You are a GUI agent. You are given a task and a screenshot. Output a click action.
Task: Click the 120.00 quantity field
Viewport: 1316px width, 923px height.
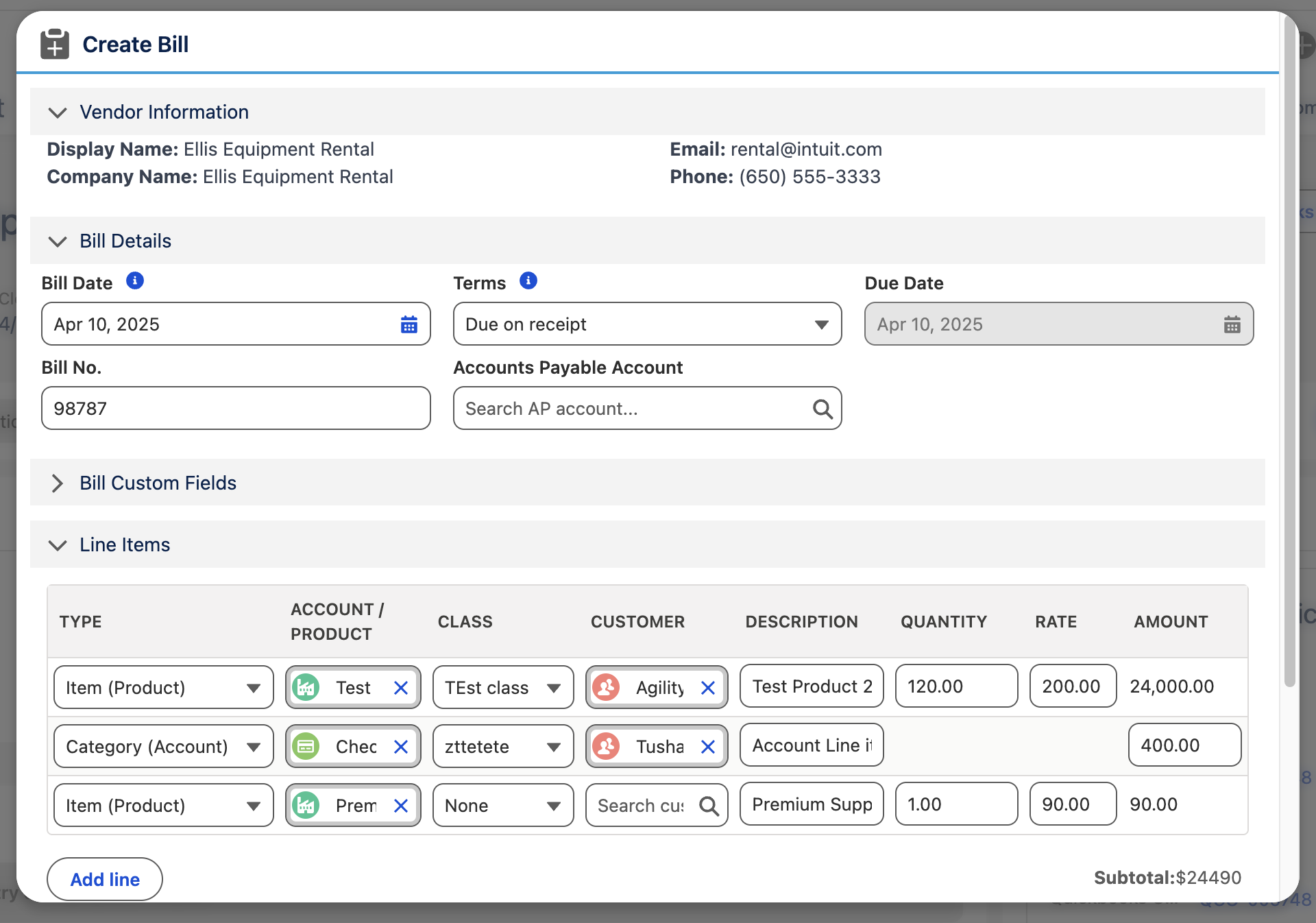click(x=956, y=686)
